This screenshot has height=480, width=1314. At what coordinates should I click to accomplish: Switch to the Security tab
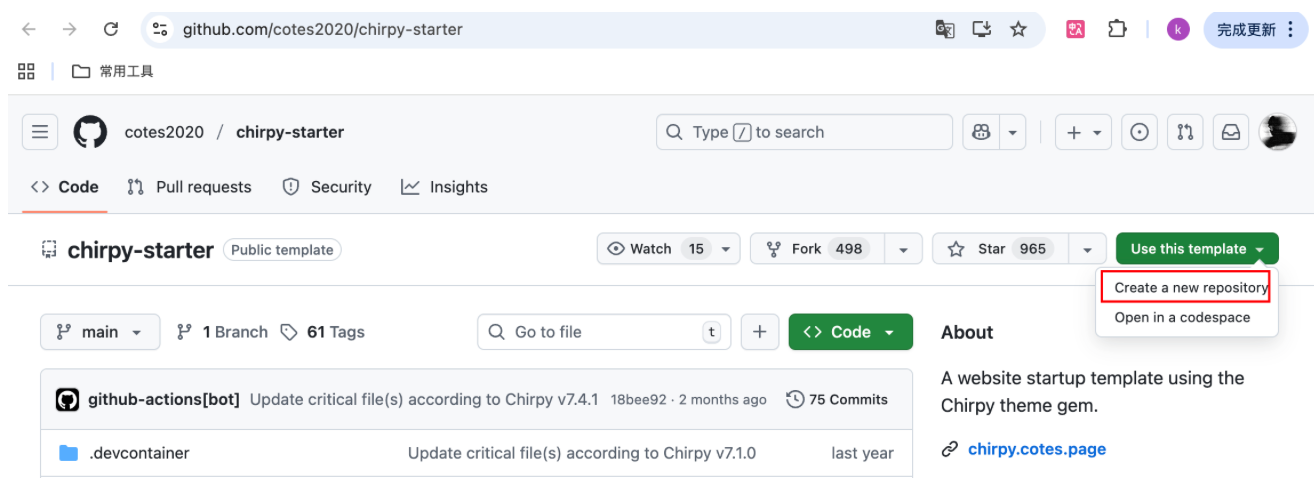tap(327, 187)
